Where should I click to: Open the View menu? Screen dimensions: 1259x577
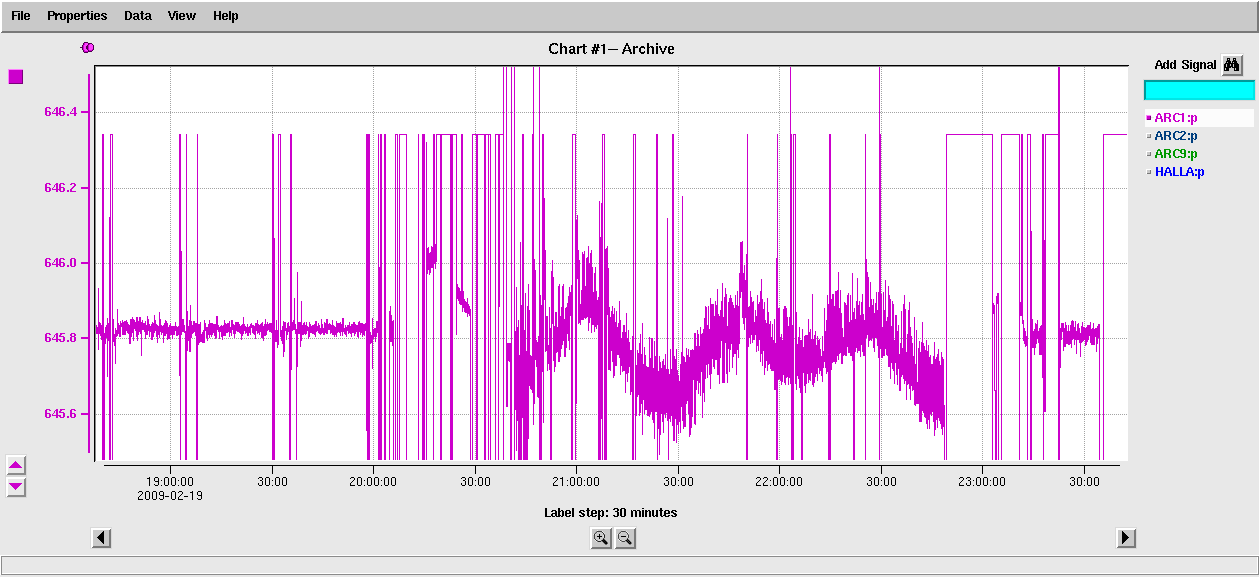[x=182, y=16]
